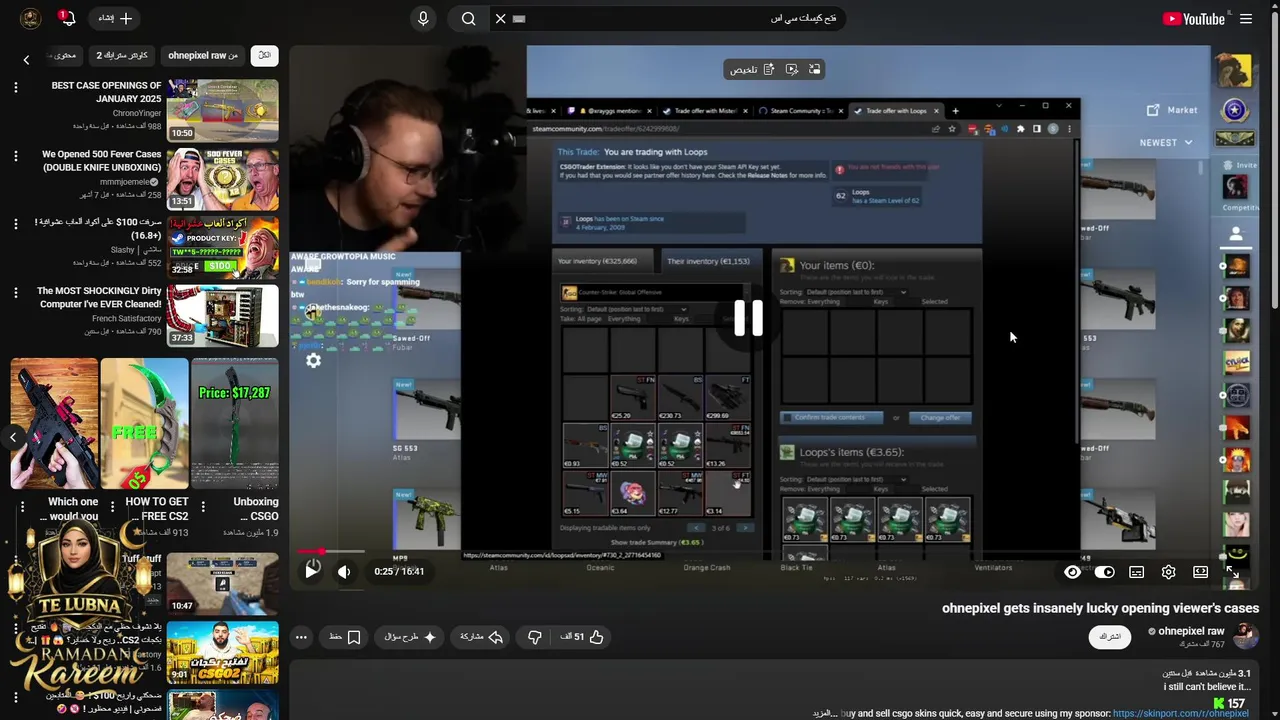Open the 32:58 video thumbnail

point(223,247)
